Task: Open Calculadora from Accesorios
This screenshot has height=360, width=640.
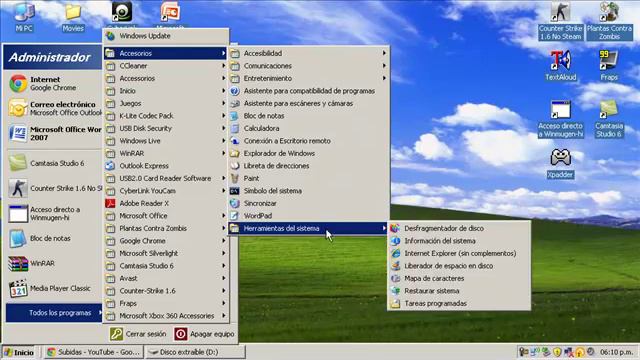Action: click(x=308, y=128)
